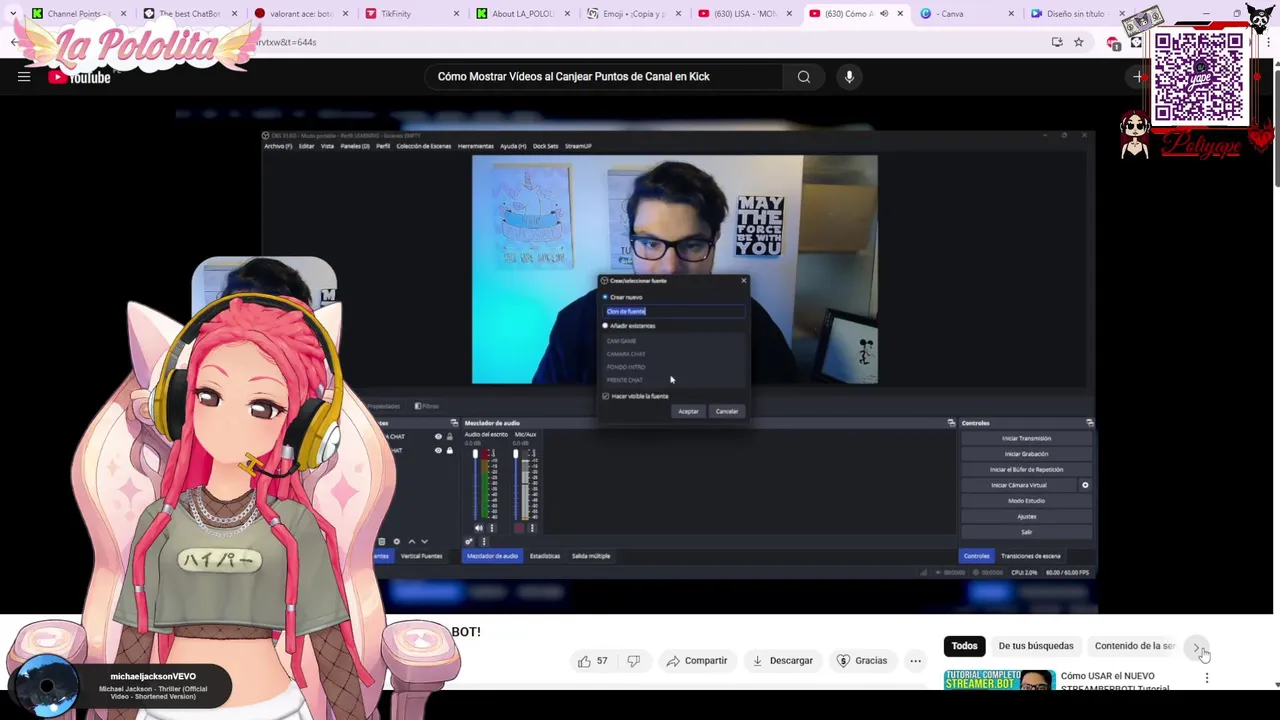Delete source with OBS trash icon
1280x720 pixels.
(x=381, y=541)
